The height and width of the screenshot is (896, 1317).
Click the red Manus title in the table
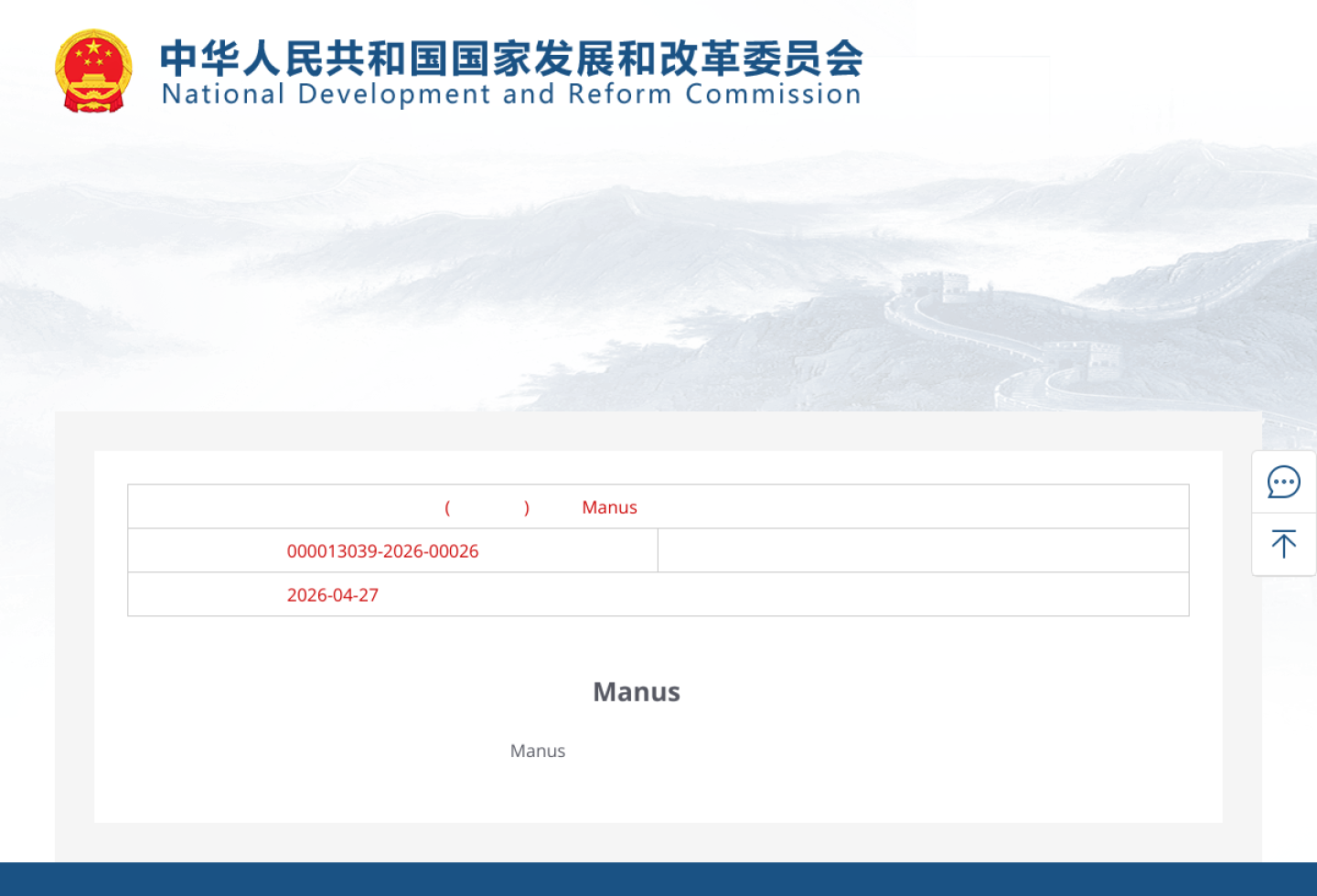609,507
